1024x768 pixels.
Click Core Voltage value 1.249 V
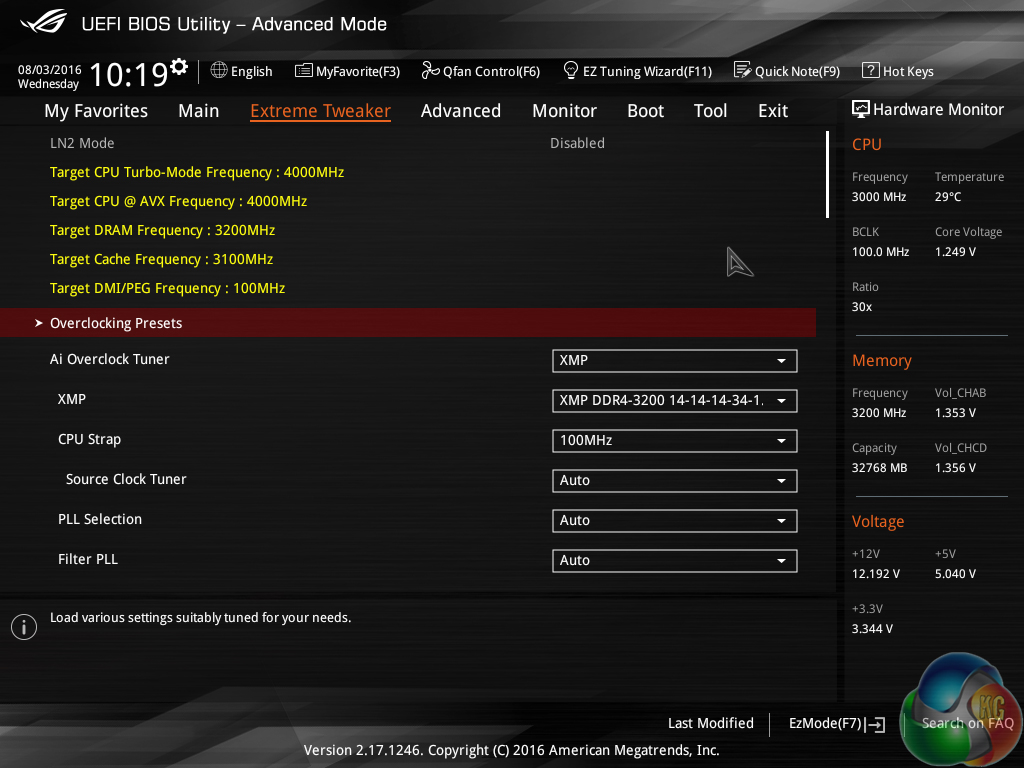coord(955,251)
